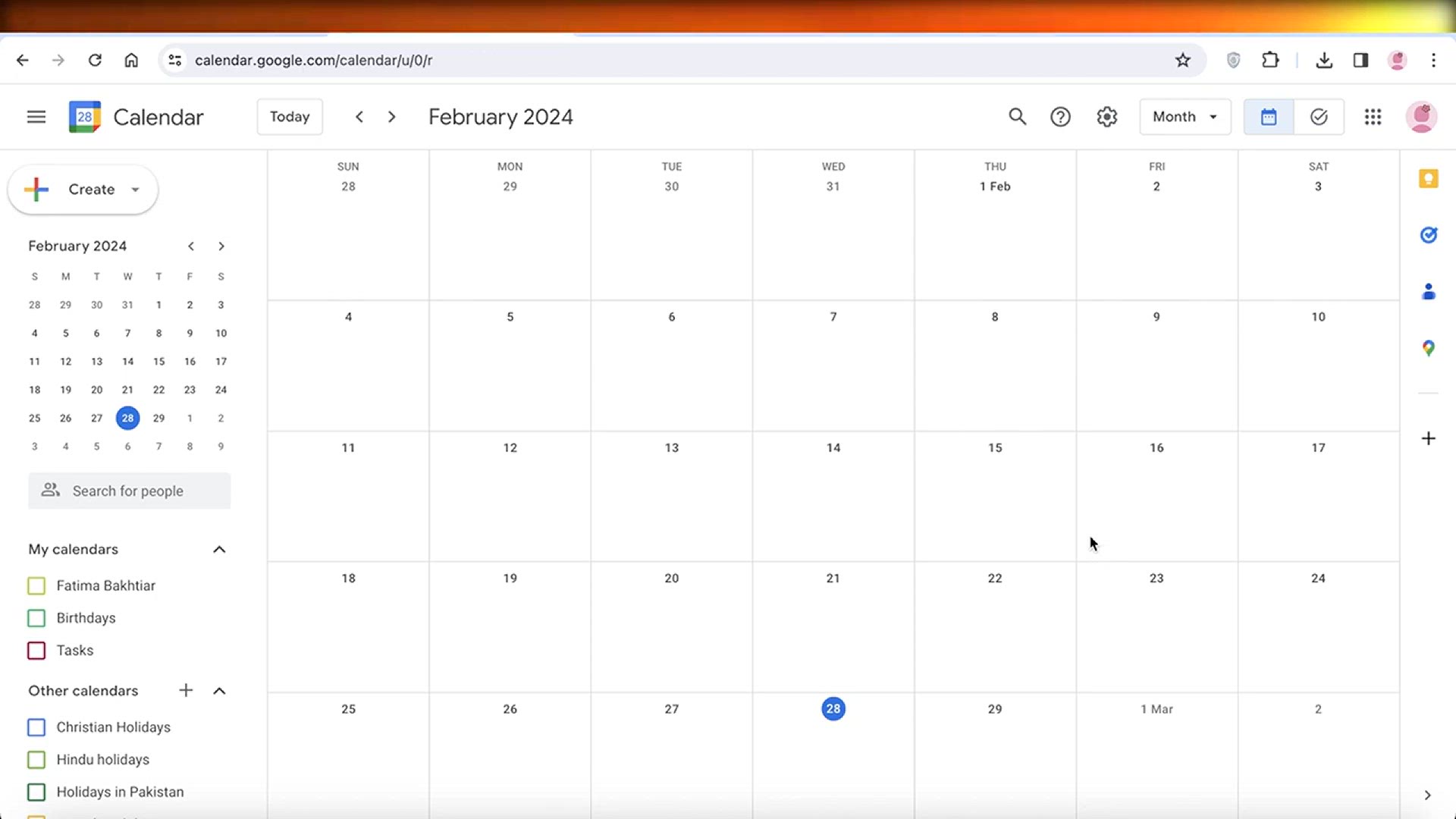Go to previous month in main header
The image size is (1456, 819).
click(x=359, y=117)
